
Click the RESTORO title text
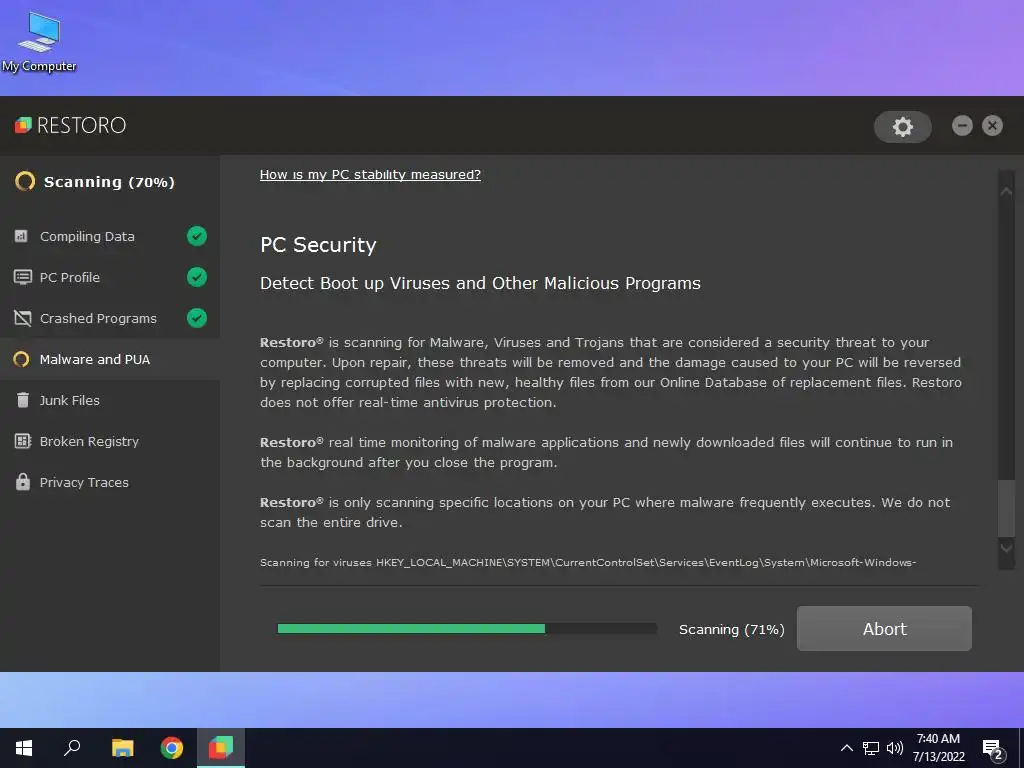[x=82, y=125]
